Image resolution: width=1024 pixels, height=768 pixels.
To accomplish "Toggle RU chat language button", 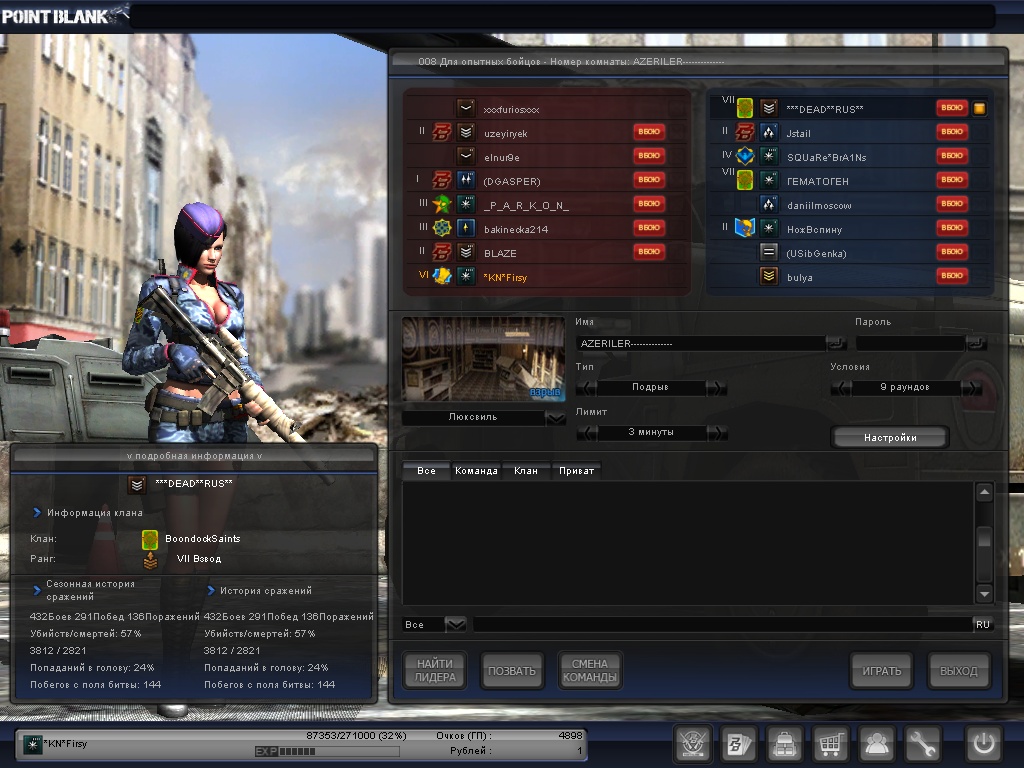I will 983,625.
